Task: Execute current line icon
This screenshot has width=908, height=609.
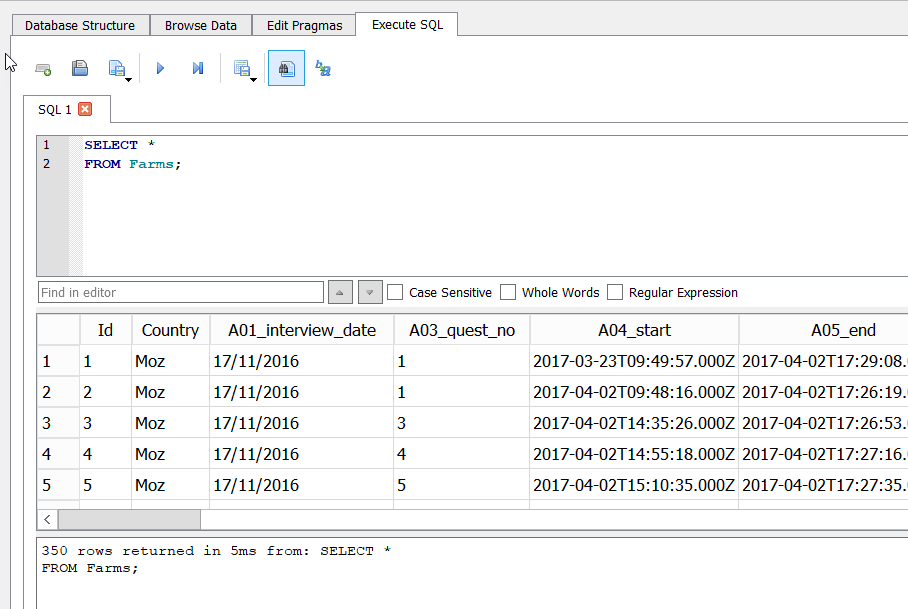Action: pyautogui.click(x=198, y=68)
